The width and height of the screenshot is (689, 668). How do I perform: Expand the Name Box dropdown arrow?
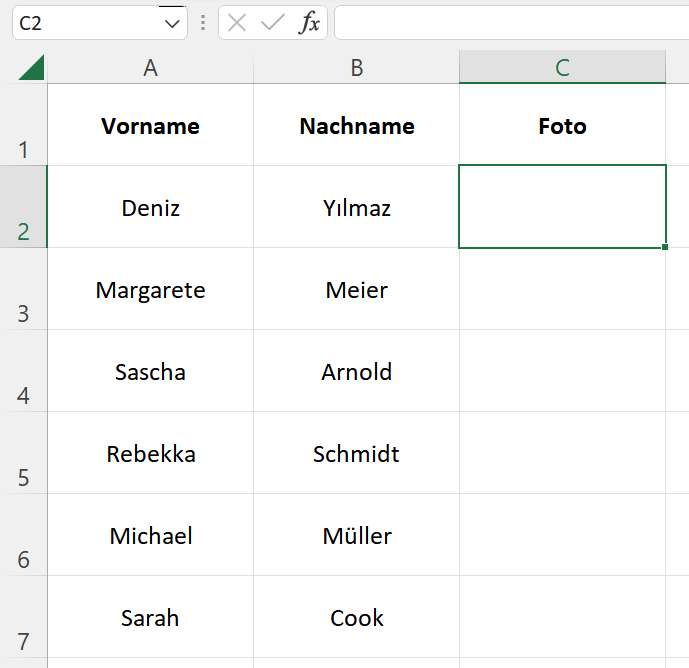click(172, 23)
